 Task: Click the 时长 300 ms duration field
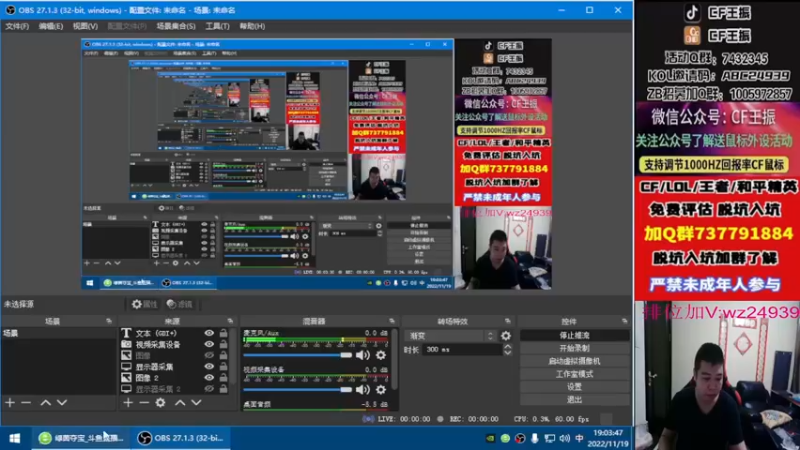[462, 349]
